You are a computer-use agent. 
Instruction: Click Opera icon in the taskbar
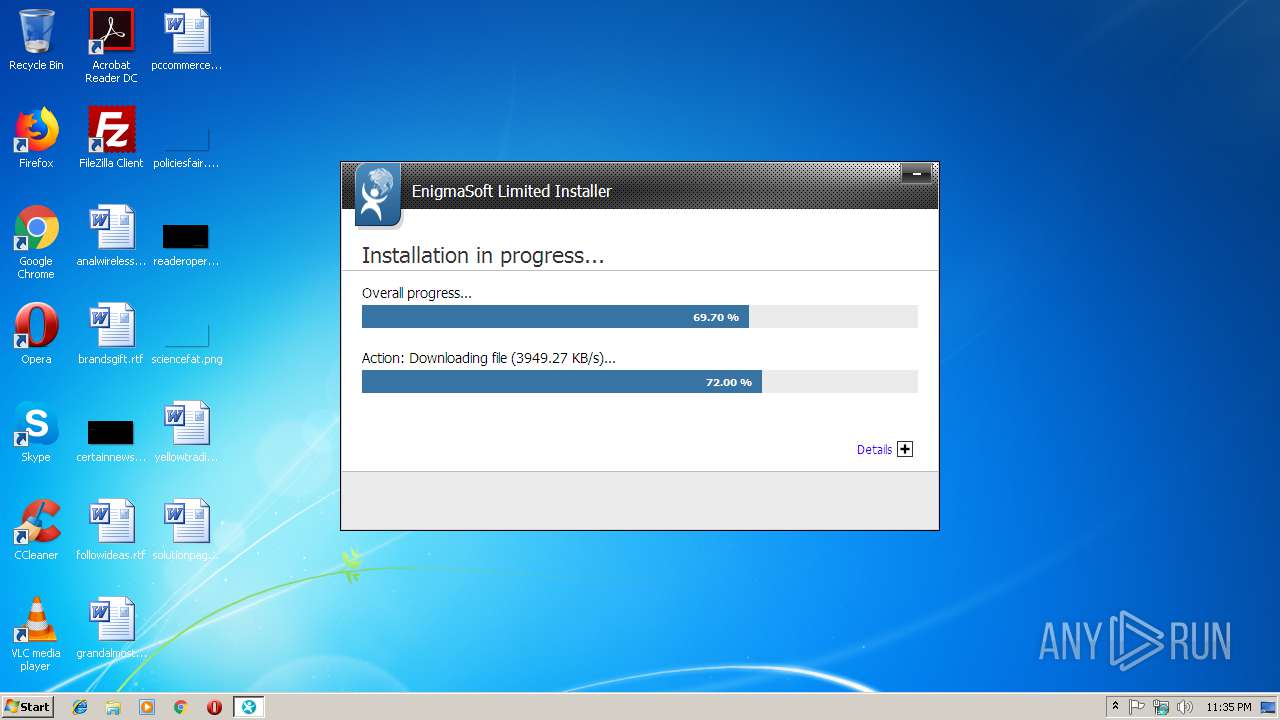214,707
